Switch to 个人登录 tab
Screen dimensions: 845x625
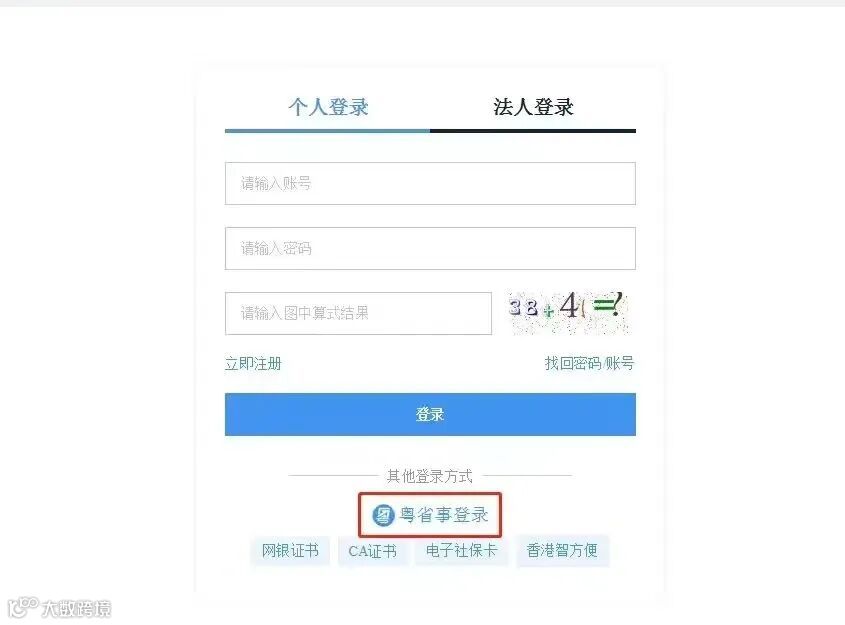328,107
